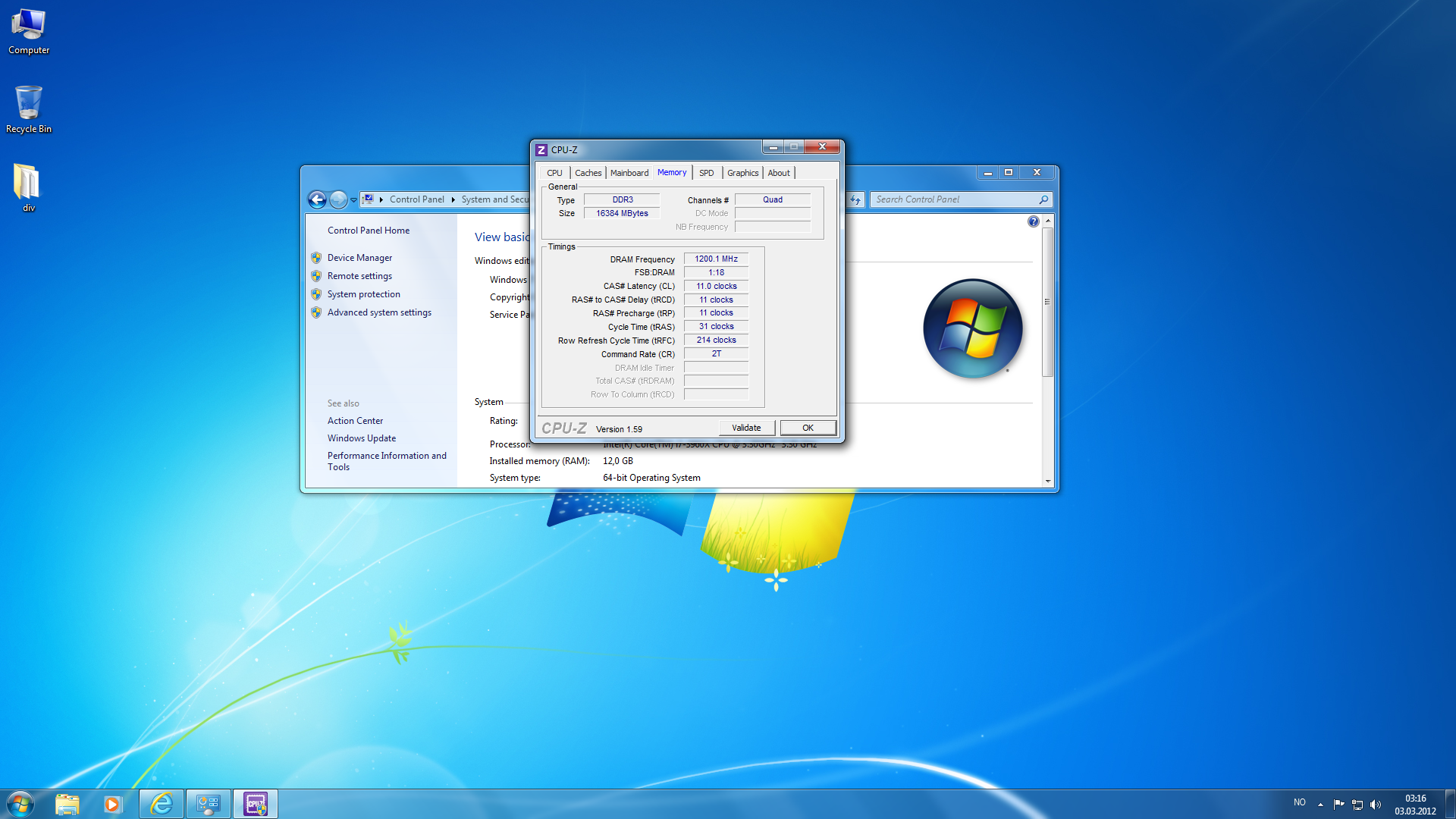The image size is (1456, 819).
Task: Click the taskbar clock showing 03:16
Action: [x=1415, y=805]
